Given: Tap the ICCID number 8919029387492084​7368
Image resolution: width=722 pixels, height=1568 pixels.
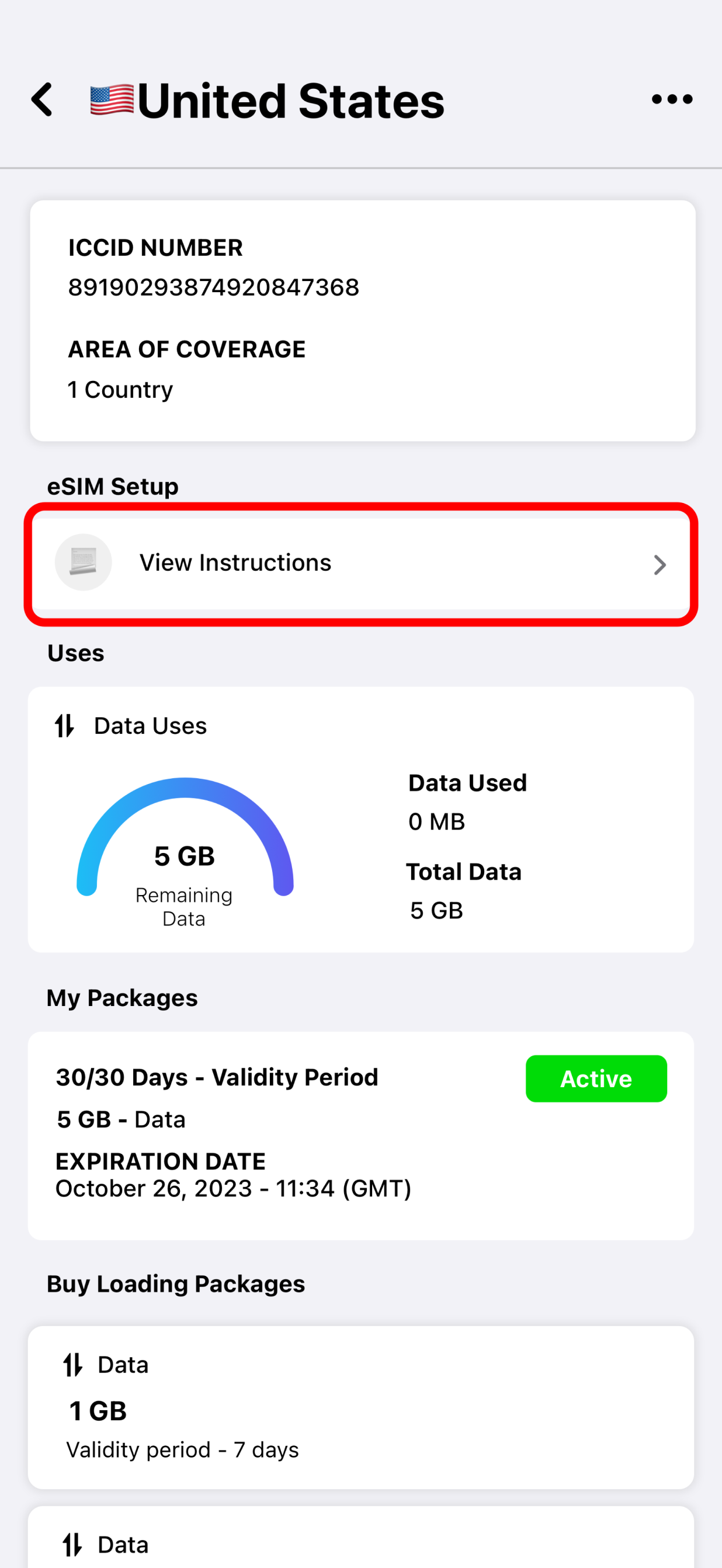Looking at the screenshot, I should (x=214, y=287).
